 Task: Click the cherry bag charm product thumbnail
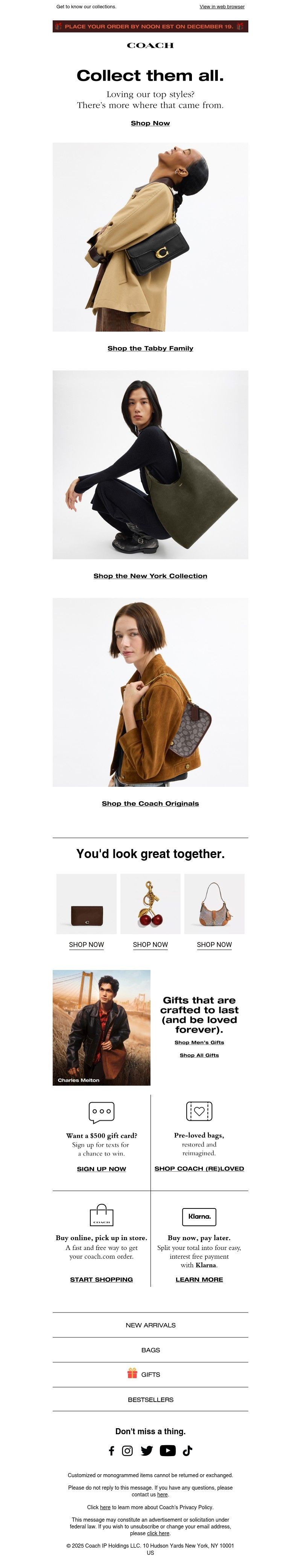coord(150,904)
